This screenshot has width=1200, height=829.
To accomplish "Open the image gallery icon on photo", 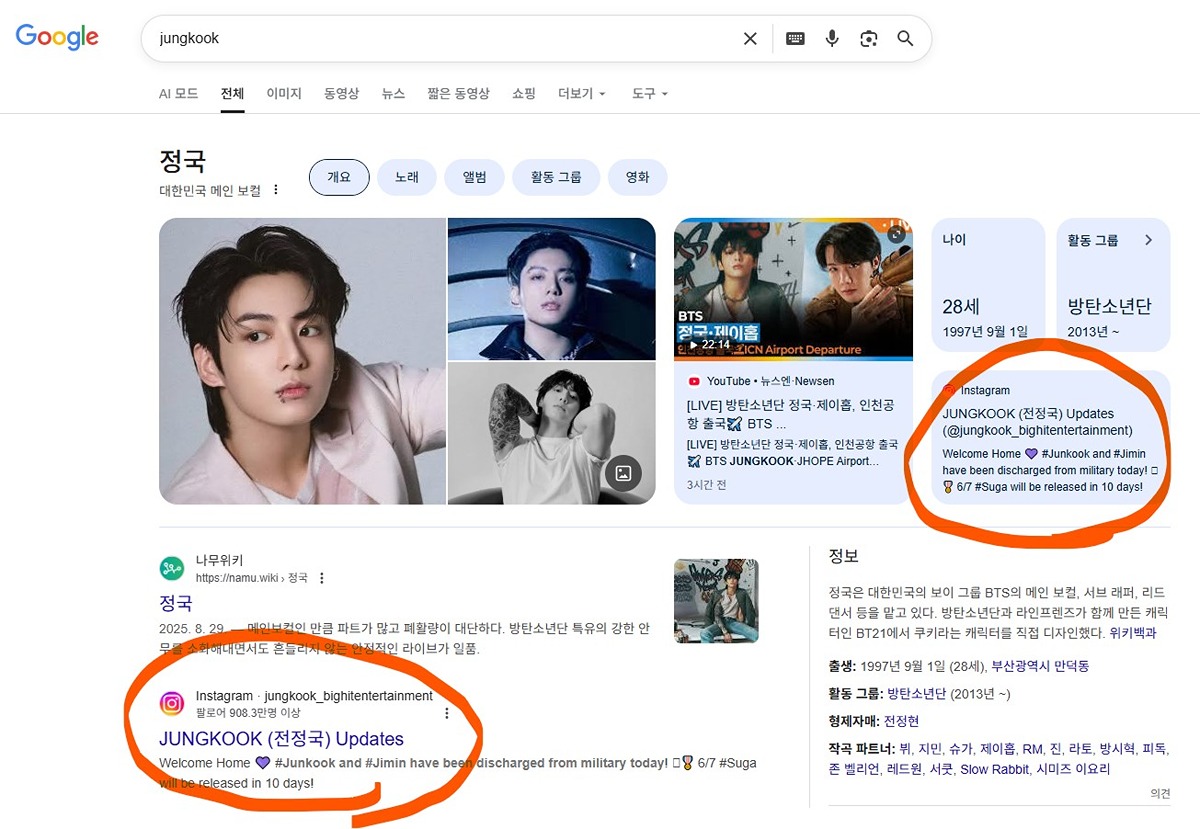I will click(x=623, y=473).
